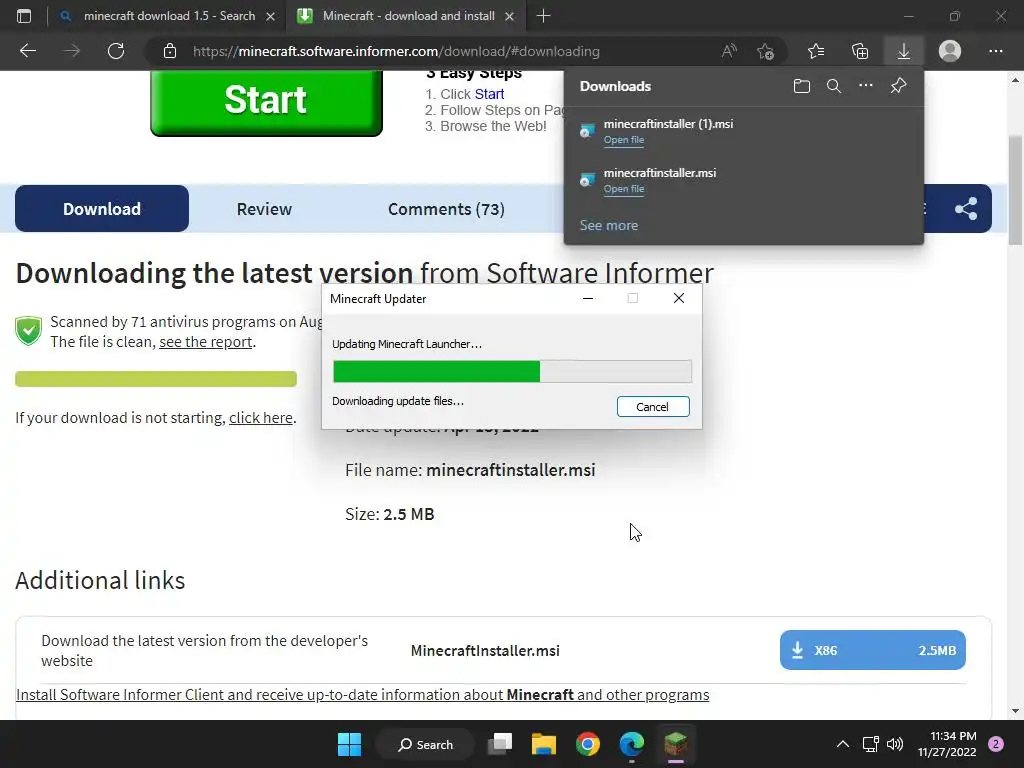Select the Download page tab
This screenshot has width=1024, height=768.
[x=102, y=209]
